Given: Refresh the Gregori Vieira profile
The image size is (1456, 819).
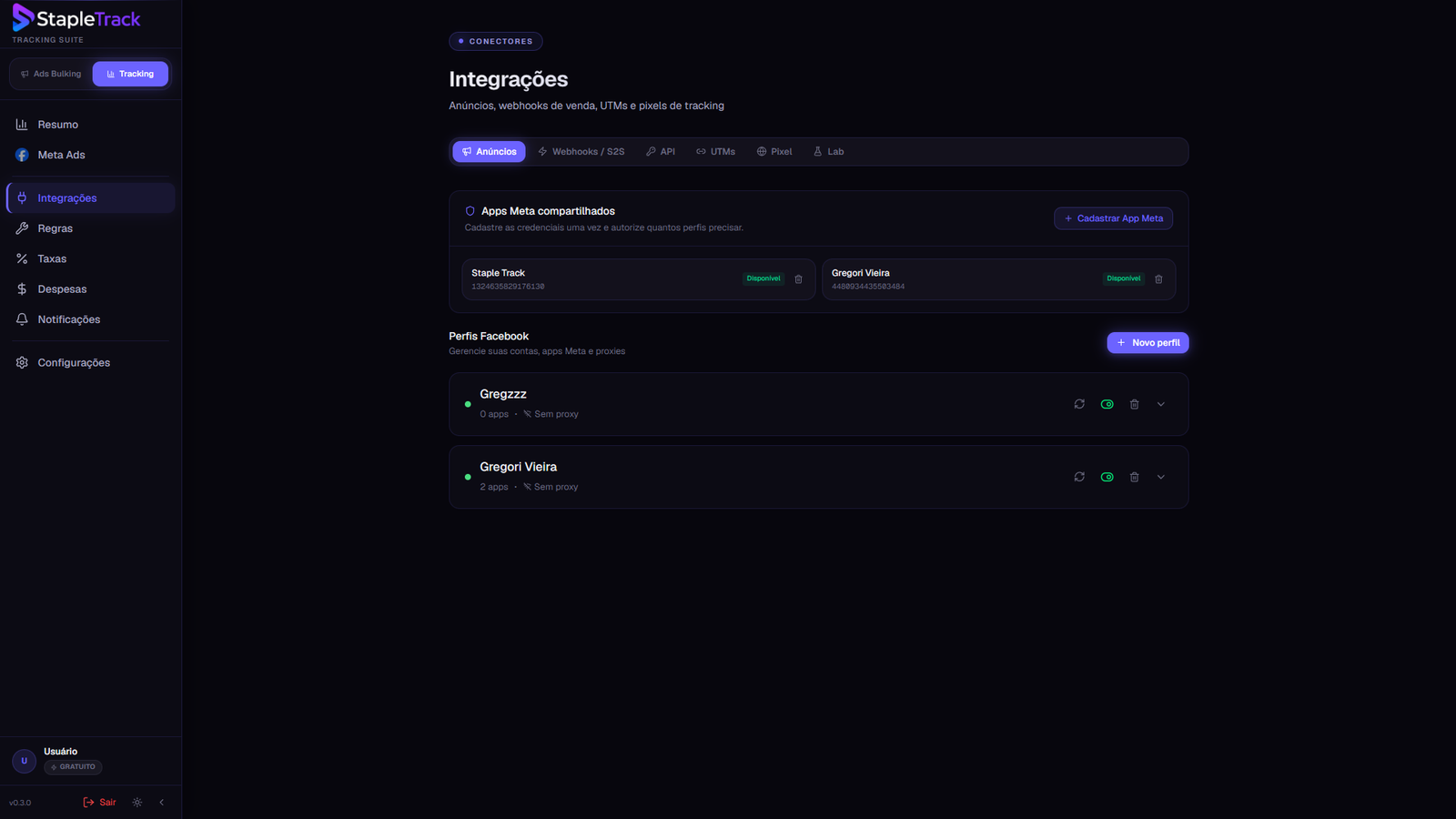Looking at the screenshot, I should click(x=1079, y=477).
